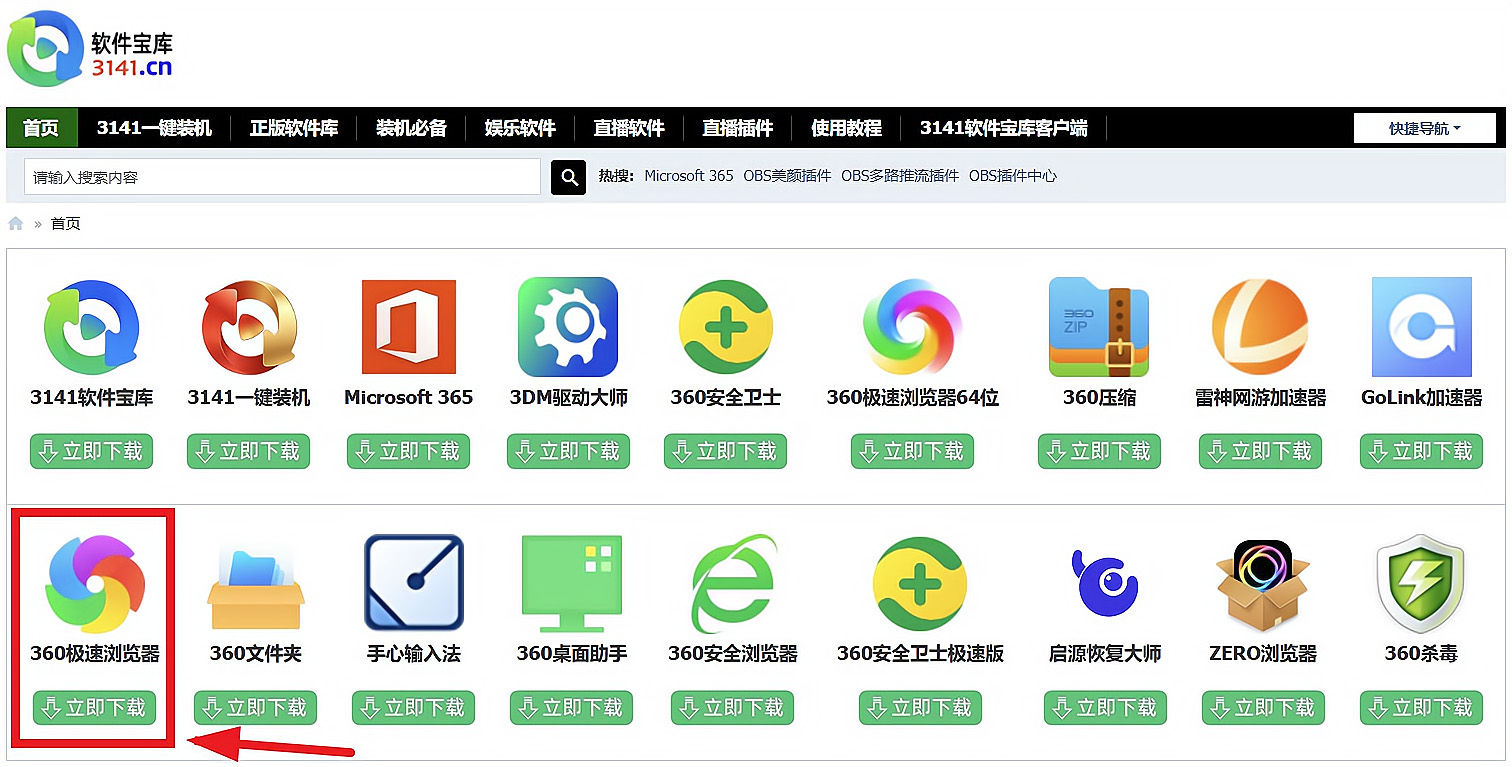
Task: Open the 360安全浏览器 icon
Action: (x=733, y=584)
